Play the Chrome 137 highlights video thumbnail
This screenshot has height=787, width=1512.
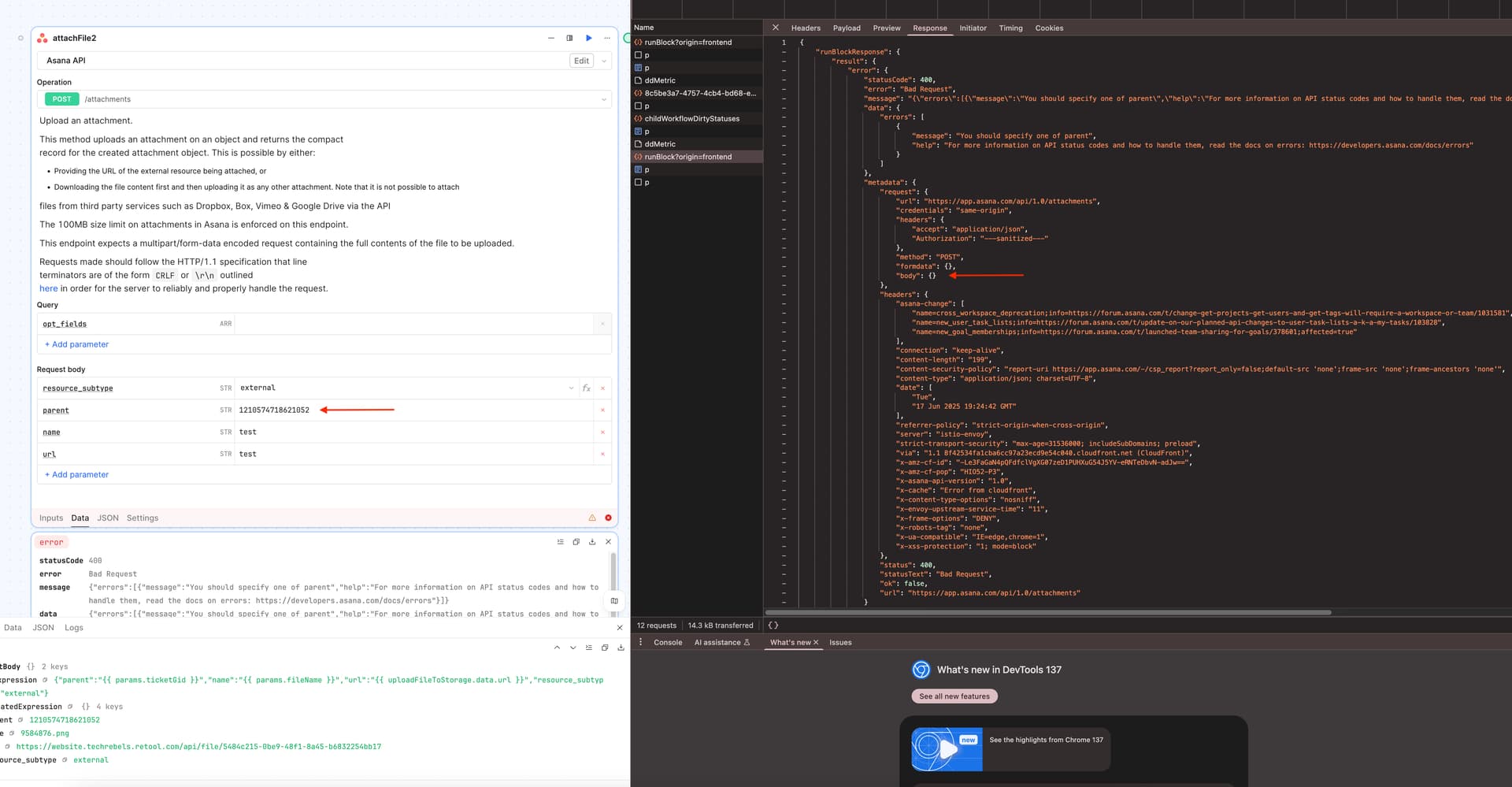(947, 749)
